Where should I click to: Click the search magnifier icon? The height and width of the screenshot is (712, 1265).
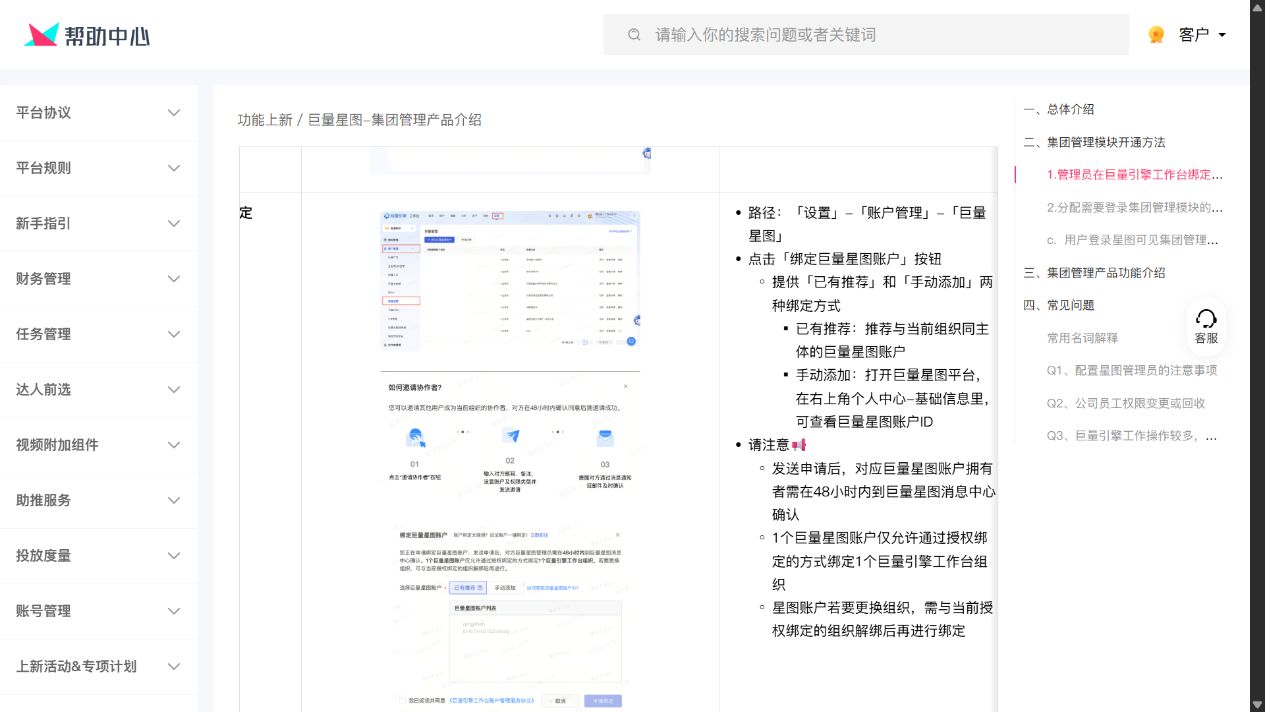[x=634, y=35]
